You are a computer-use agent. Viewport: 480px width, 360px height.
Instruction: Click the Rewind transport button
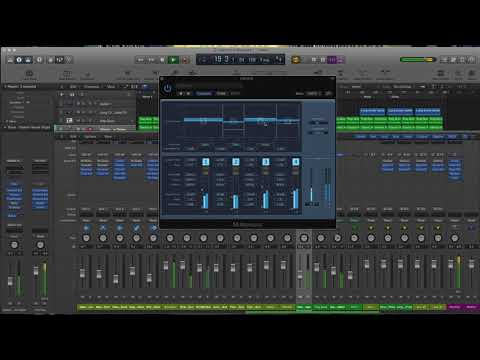(140, 60)
